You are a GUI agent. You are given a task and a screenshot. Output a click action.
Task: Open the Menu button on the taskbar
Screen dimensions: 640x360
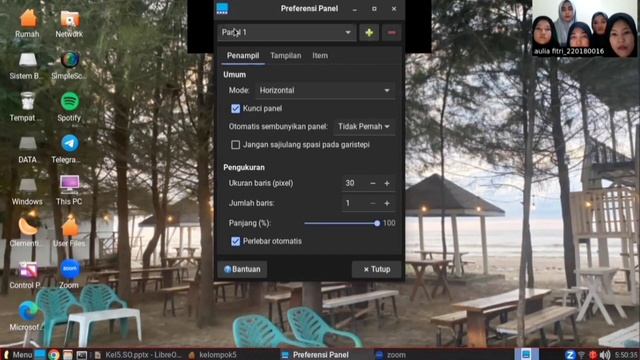(17, 355)
